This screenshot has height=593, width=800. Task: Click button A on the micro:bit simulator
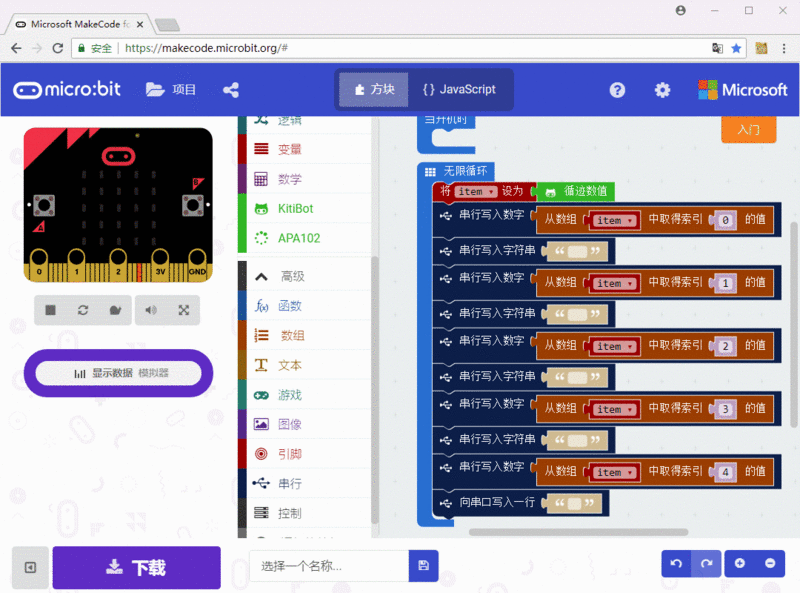(x=44, y=205)
